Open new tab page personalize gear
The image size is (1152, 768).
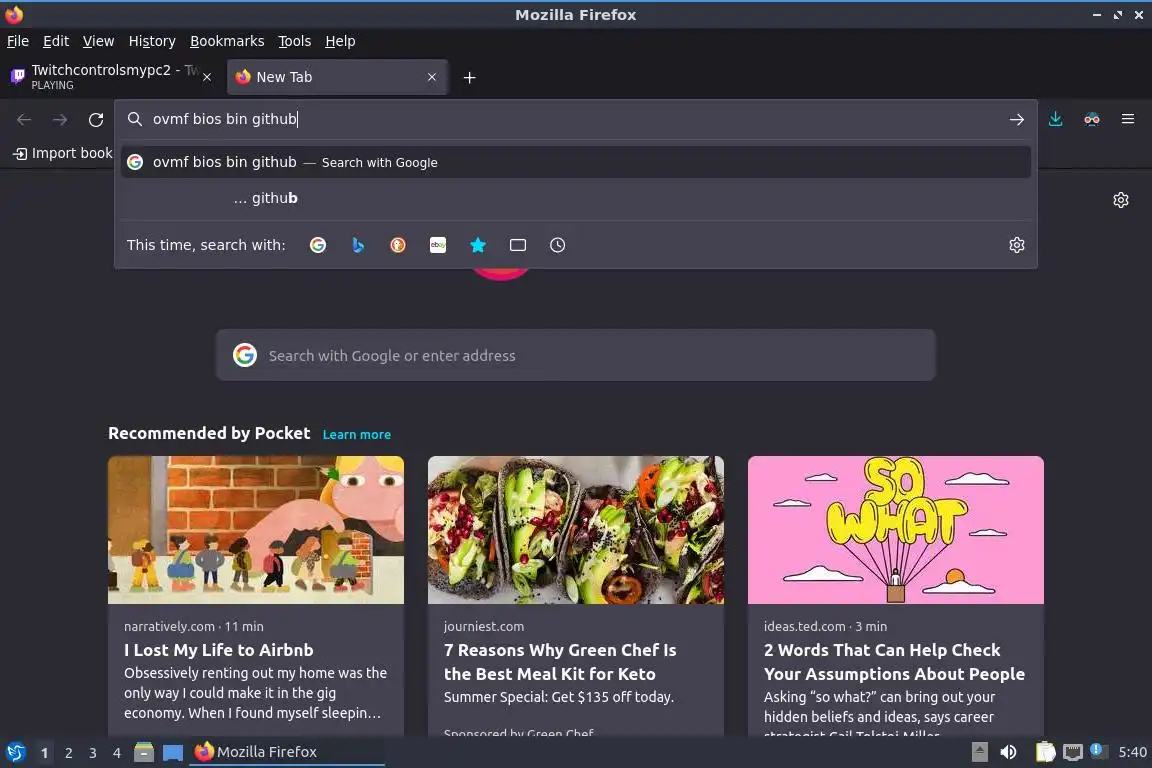pyautogui.click(x=1120, y=199)
